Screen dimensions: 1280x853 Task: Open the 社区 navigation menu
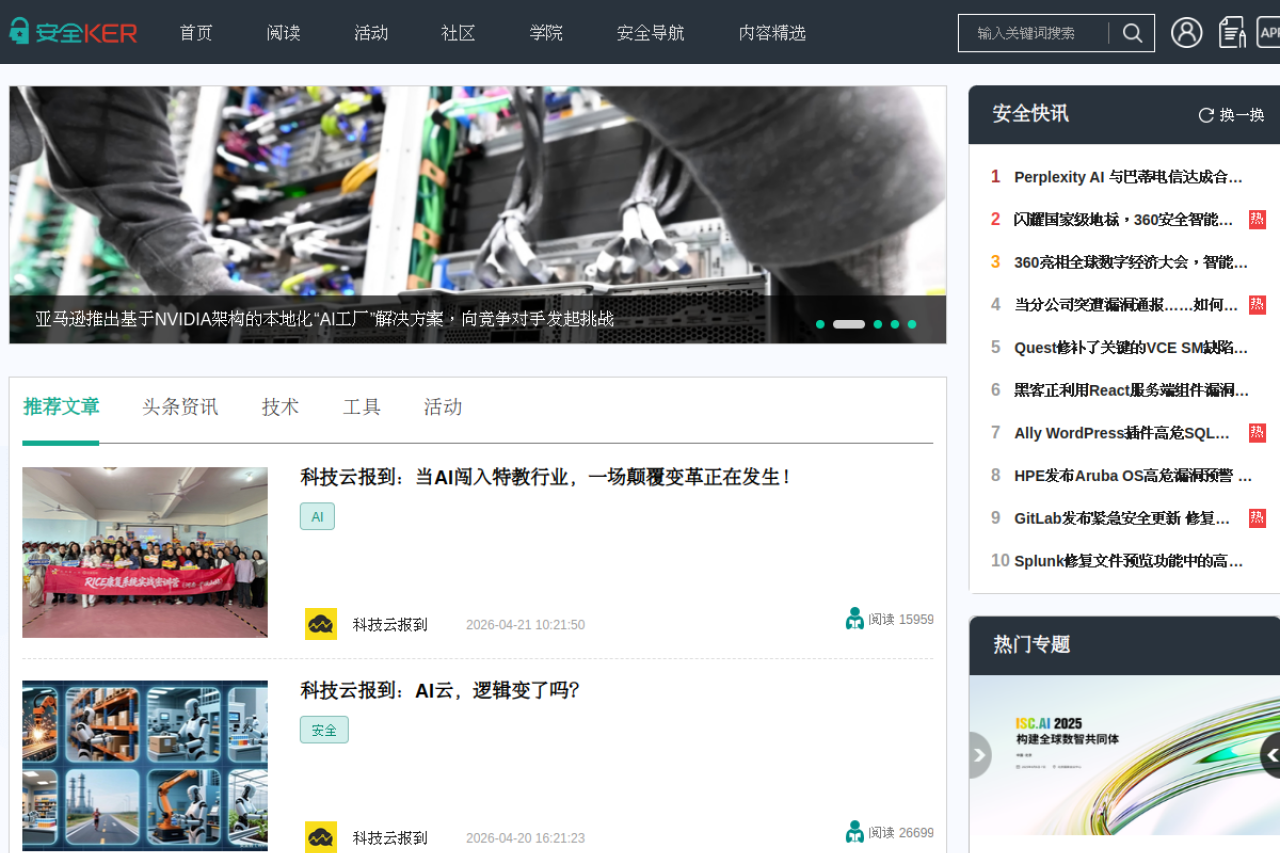click(458, 33)
